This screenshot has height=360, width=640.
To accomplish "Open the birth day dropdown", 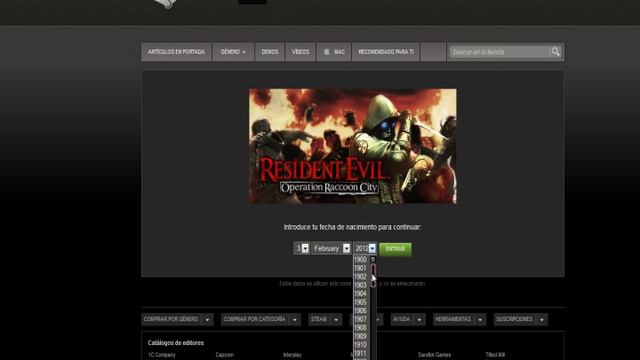I will 301,248.
